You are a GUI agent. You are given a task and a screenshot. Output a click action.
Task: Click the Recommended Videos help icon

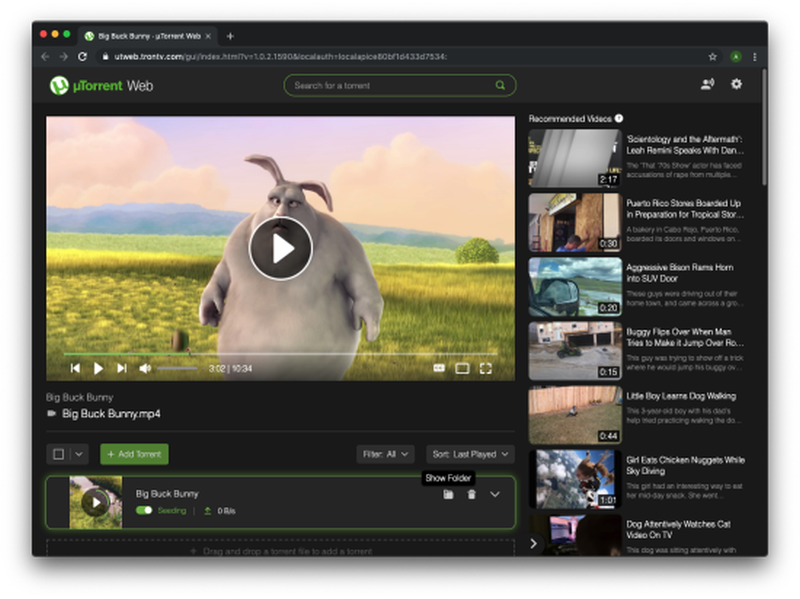coord(619,118)
